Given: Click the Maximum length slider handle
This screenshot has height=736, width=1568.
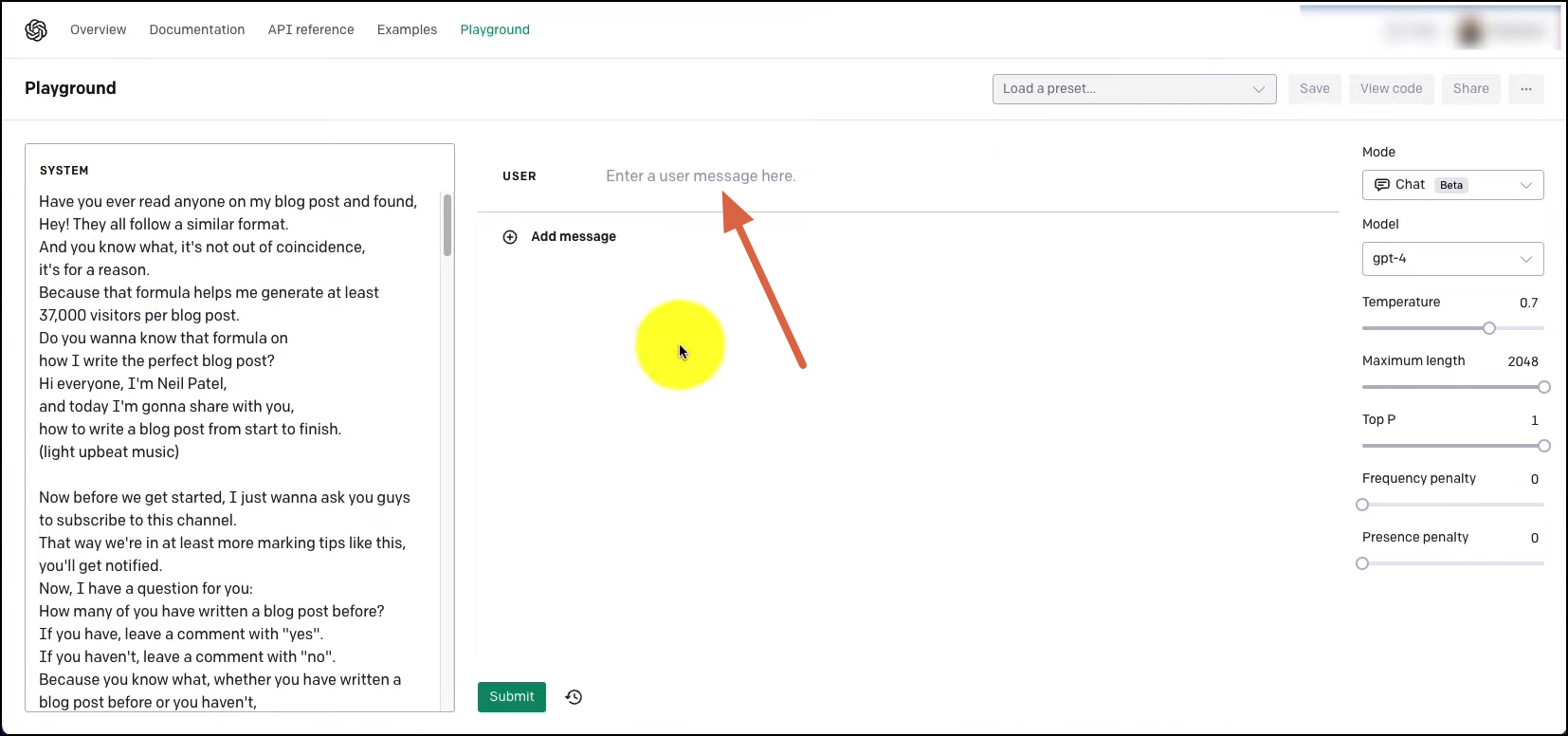Looking at the screenshot, I should coord(1544,387).
